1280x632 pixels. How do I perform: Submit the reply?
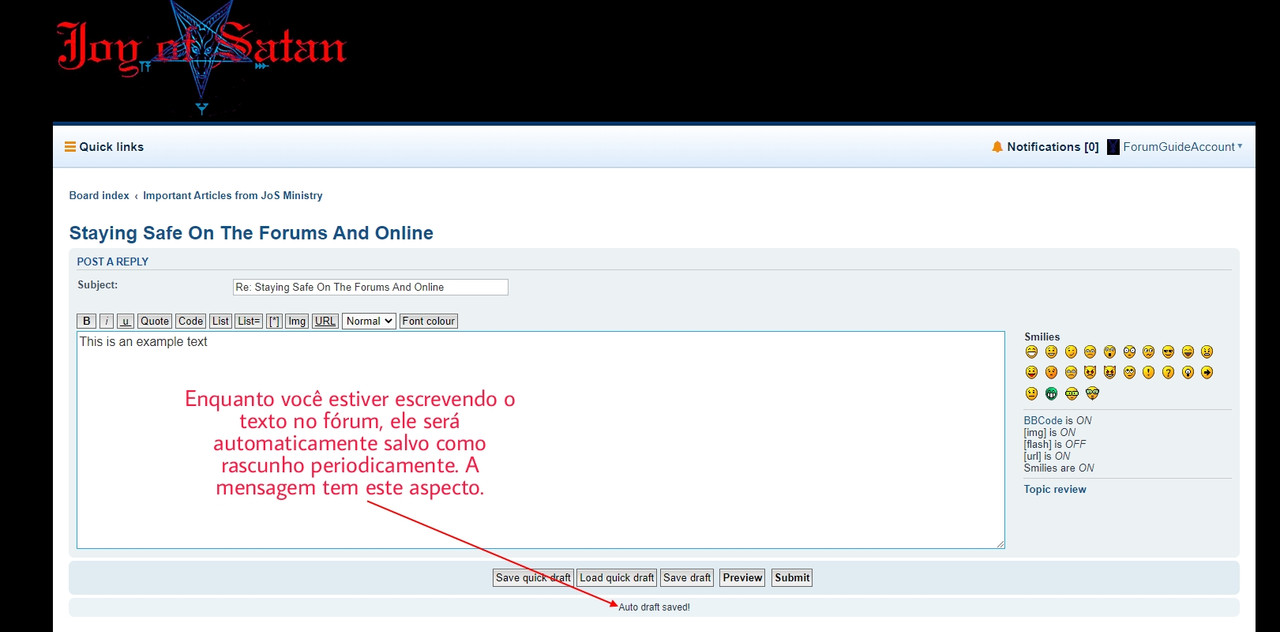tap(792, 578)
